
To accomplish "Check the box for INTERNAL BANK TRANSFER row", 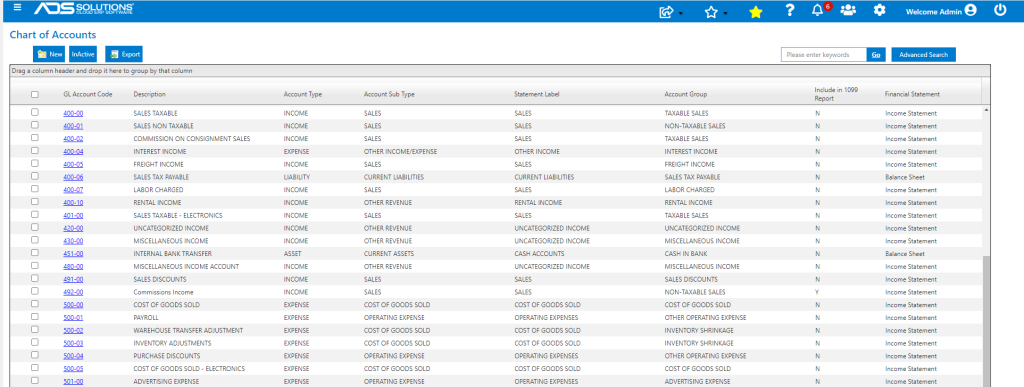I will coord(35,253).
